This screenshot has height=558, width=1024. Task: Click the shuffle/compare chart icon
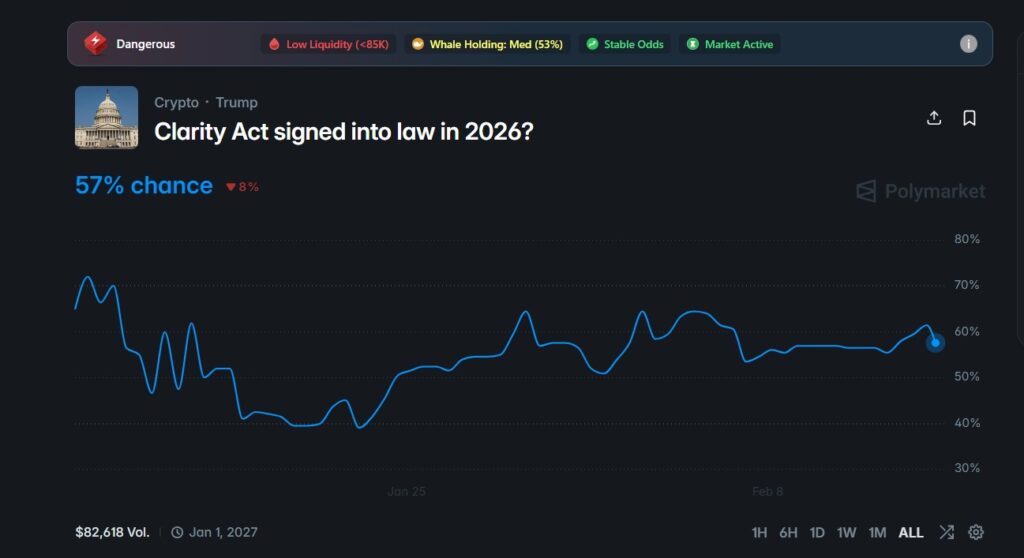[946, 532]
